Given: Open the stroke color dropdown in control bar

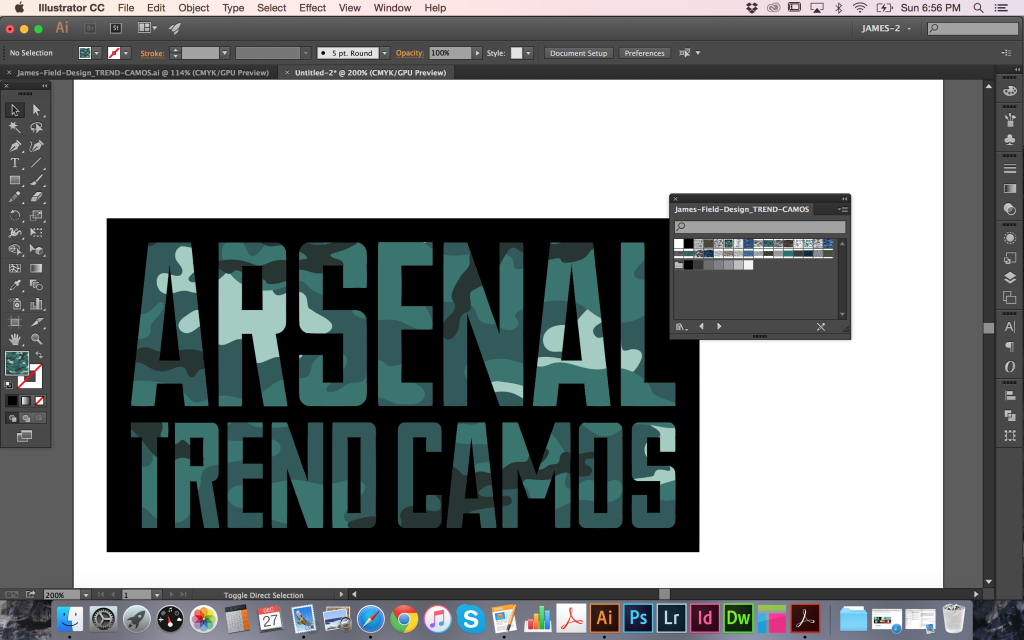Looking at the screenshot, I should pyautogui.click(x=126, y=53).
